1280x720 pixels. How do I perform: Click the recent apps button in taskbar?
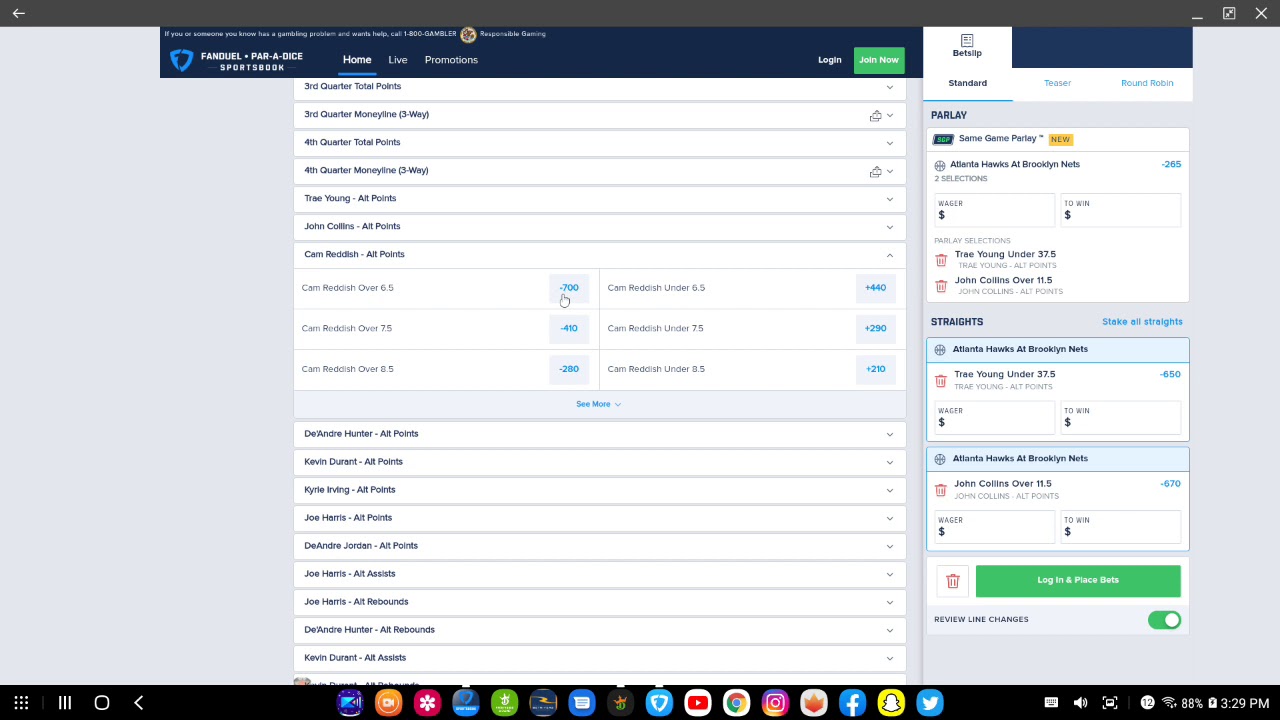pyautogui.click(x=64, y=703)
